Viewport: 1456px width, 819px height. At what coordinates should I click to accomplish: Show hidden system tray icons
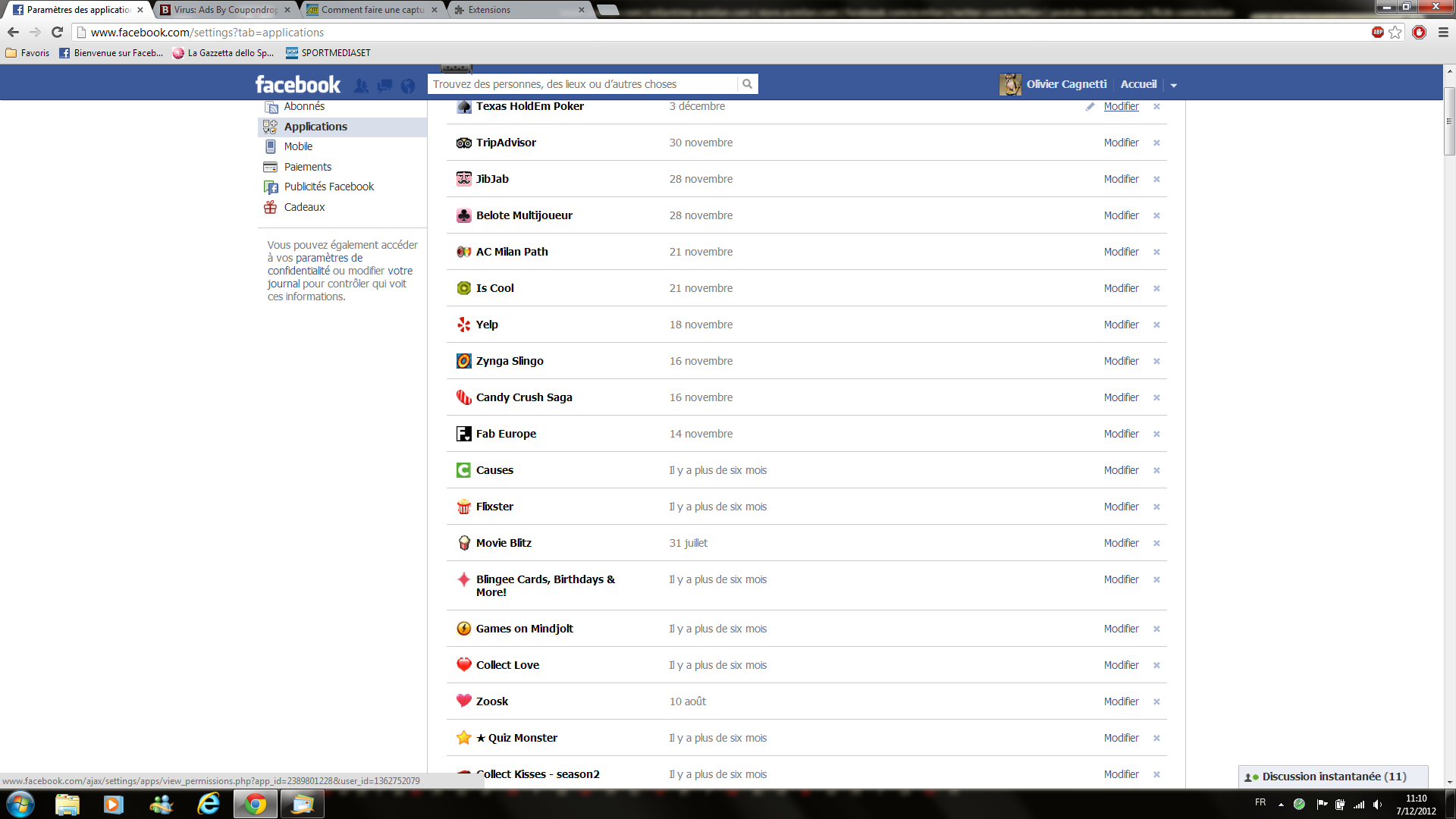tap(1281, 804)
